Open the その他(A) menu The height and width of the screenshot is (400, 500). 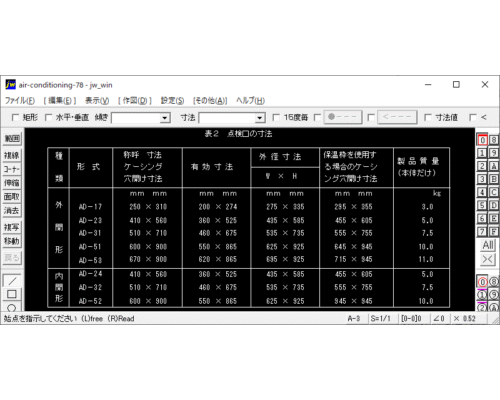click(210, 100)
